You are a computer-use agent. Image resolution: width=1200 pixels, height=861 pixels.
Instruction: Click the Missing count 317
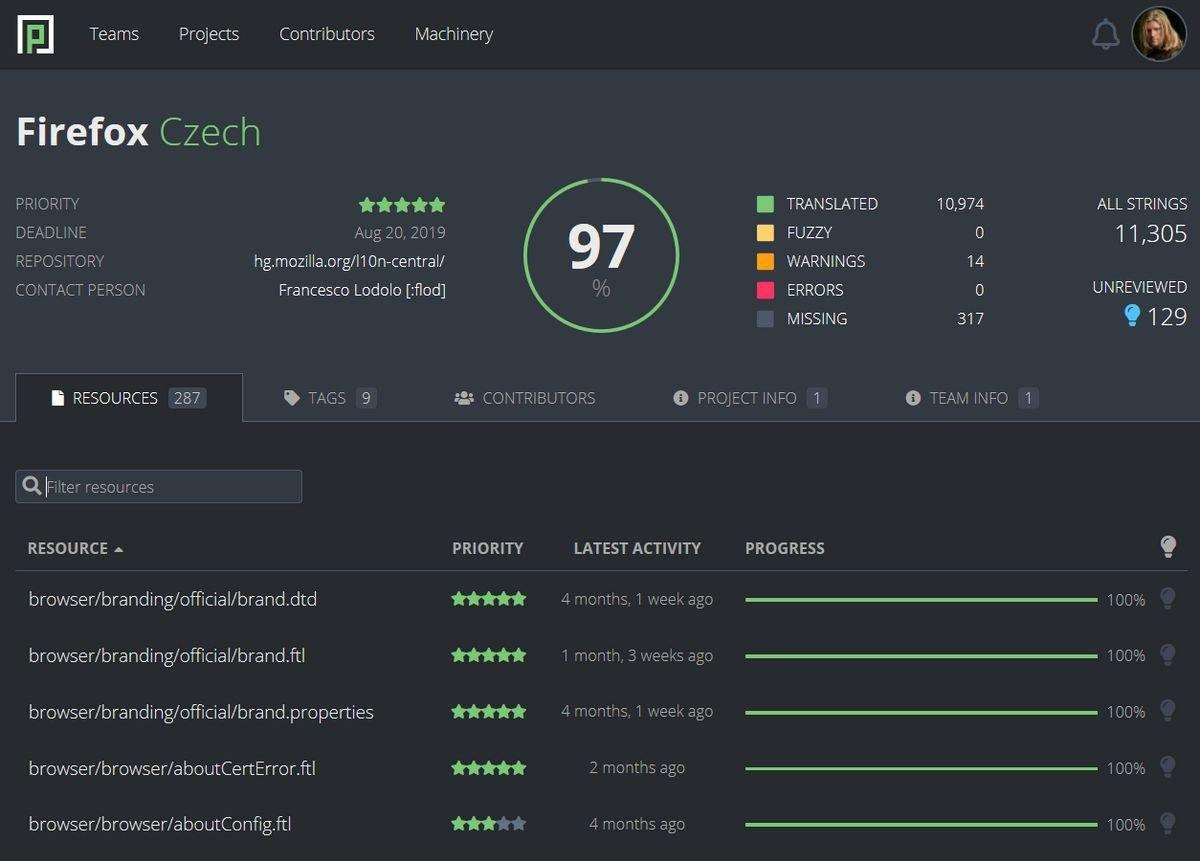pyautogui.click(x=970, y=319)
